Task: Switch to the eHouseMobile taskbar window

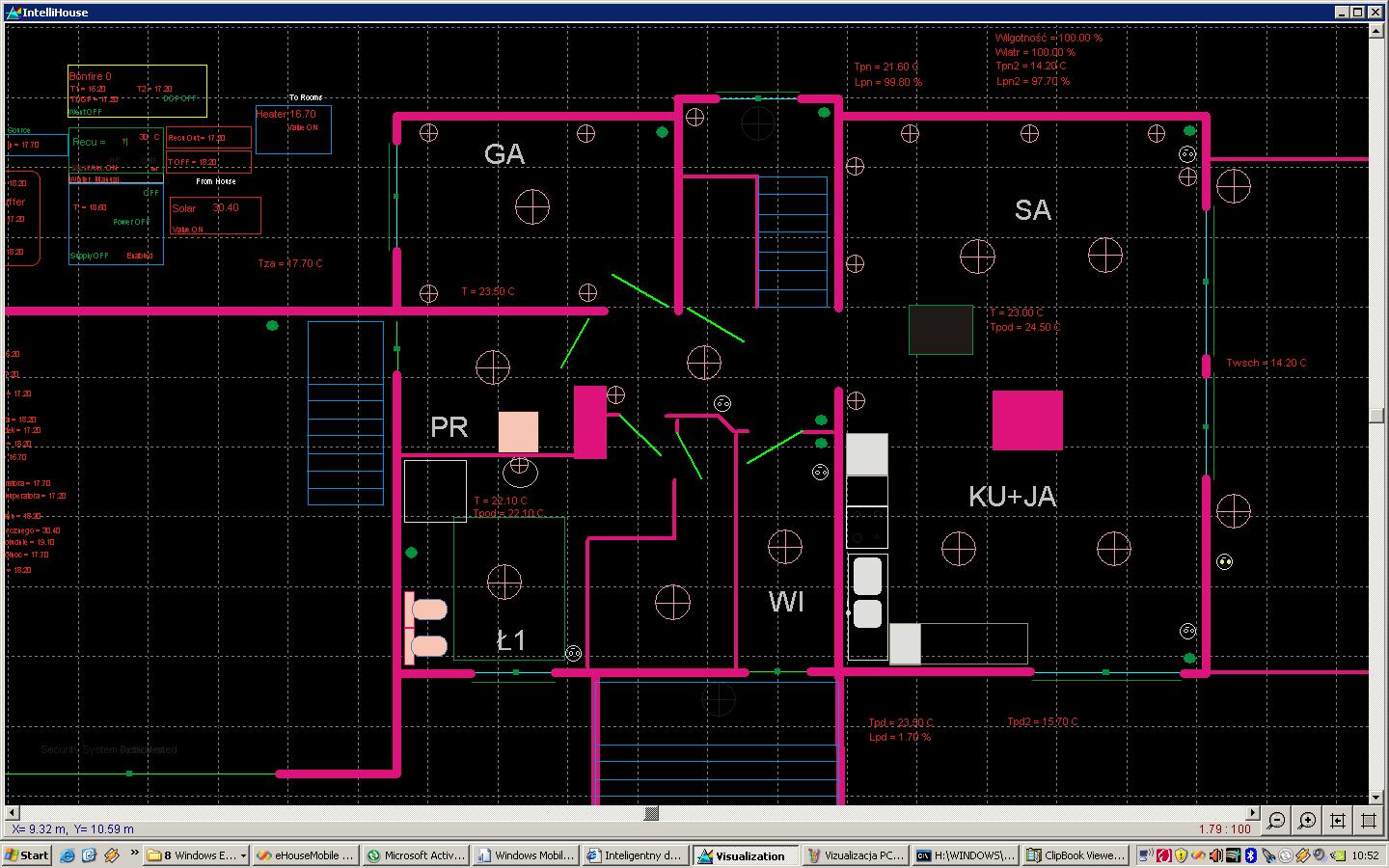Action: pos(306,855)
